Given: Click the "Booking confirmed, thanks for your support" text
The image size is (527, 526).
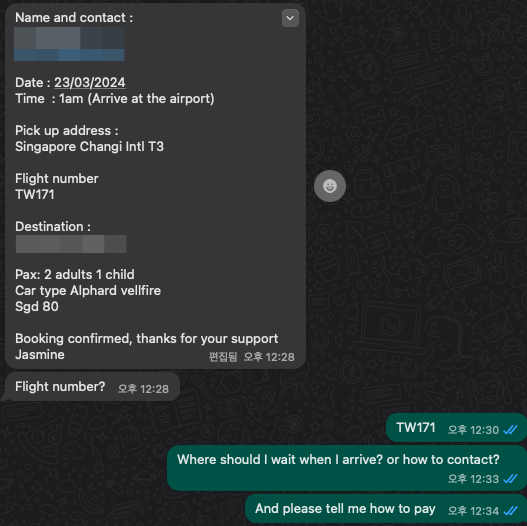Looking at the screenshot, I should (x=147, y=338).
